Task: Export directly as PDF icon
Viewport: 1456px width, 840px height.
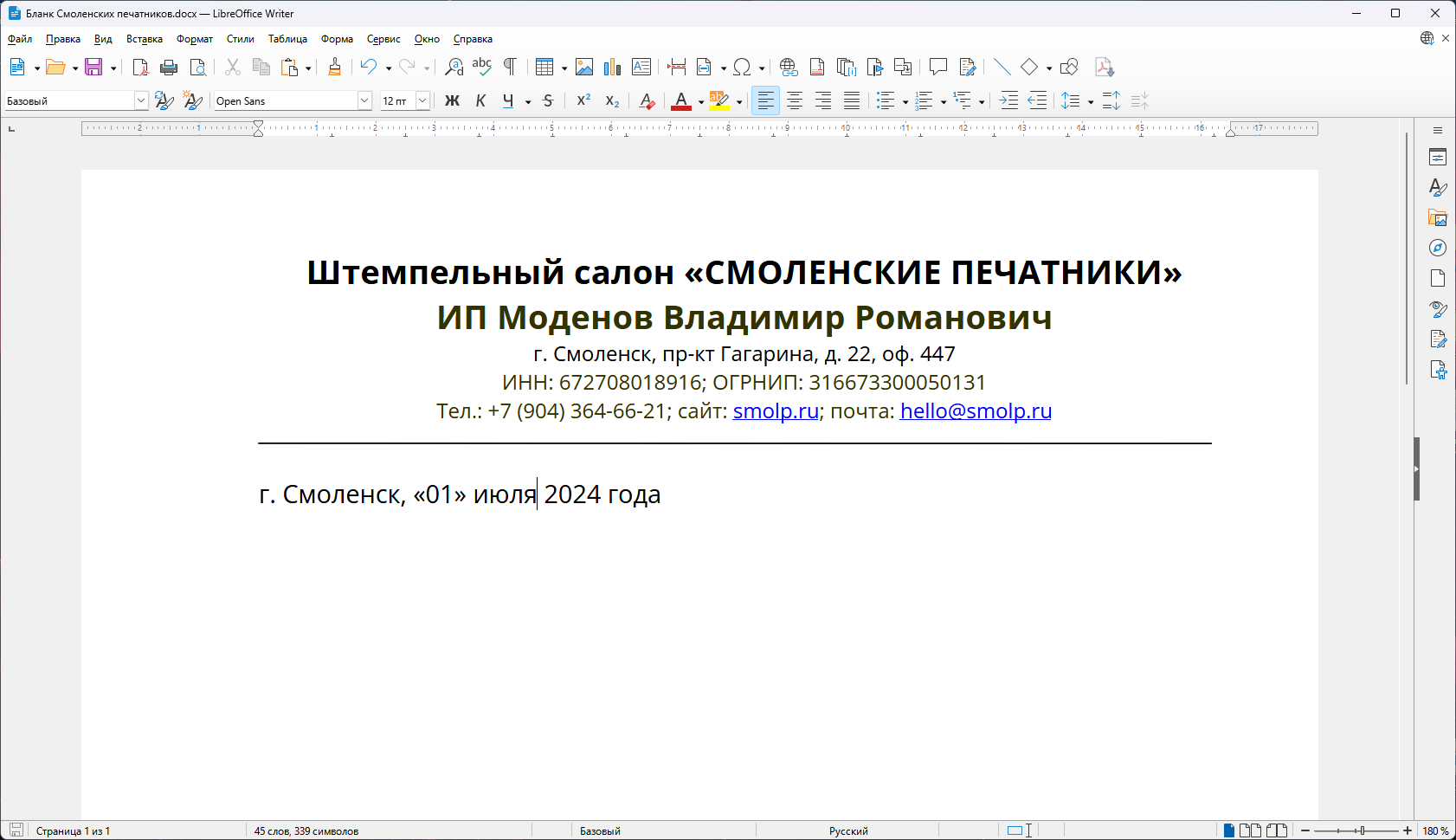Action: pos(140,67)
